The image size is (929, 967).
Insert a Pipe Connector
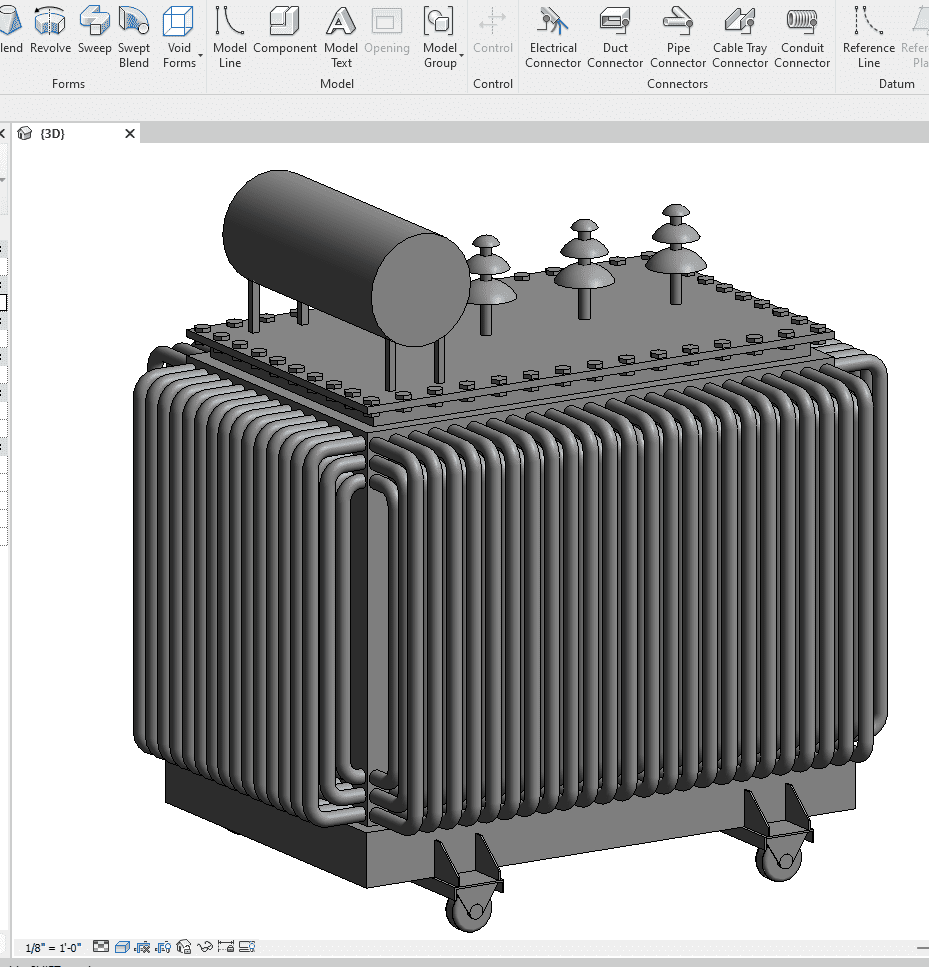[678, 37]
